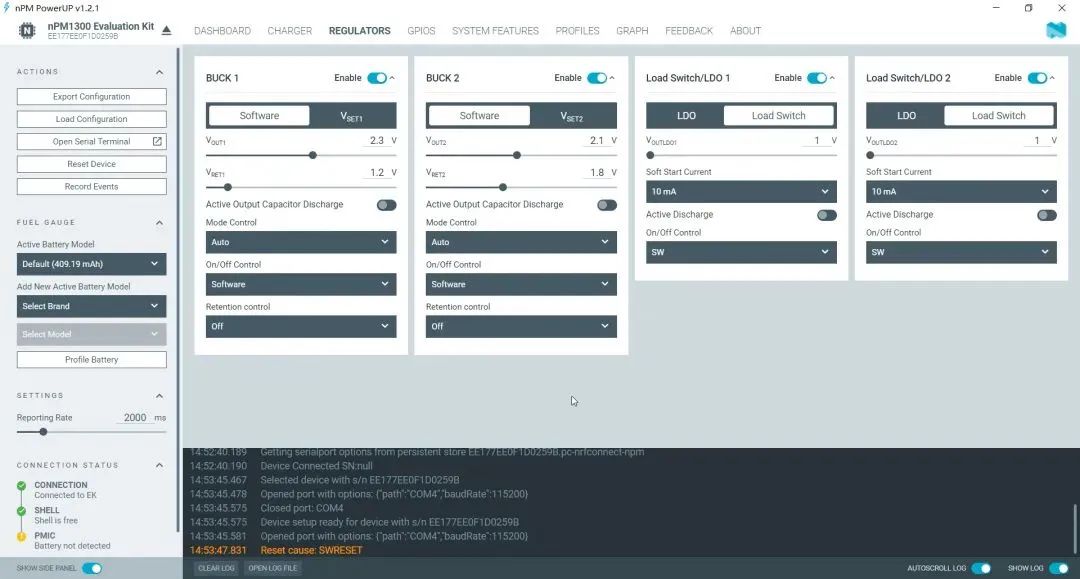Click the Export Configuration button

91,97
